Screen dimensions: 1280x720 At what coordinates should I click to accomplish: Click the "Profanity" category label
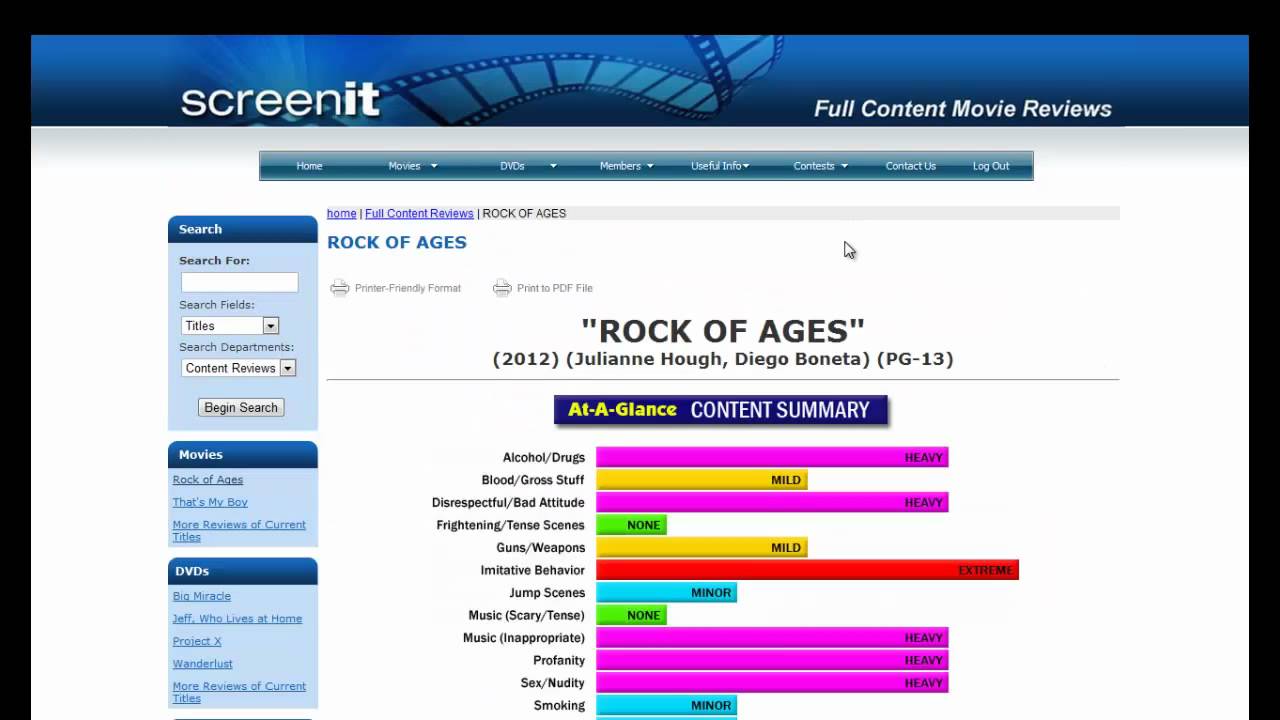coord(559,660)
